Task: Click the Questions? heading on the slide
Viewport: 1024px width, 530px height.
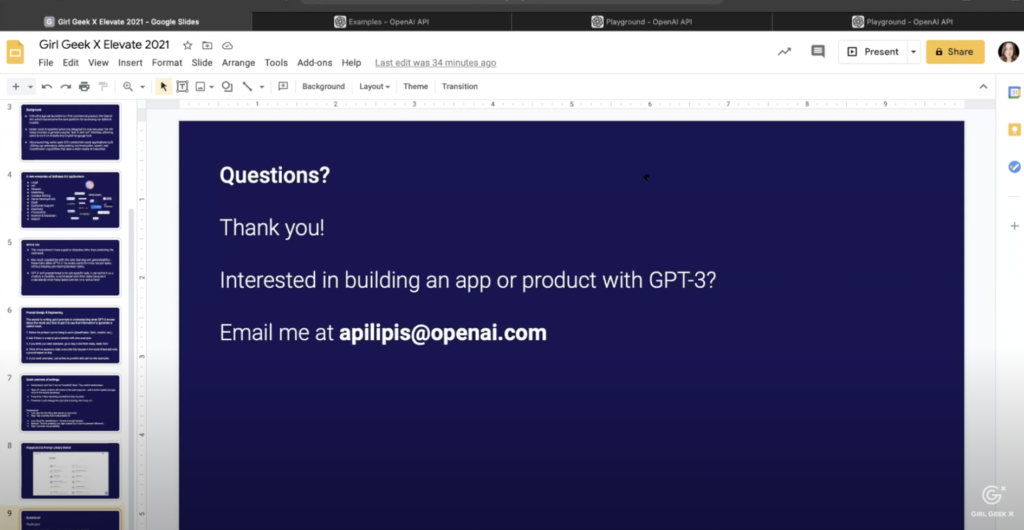Action: click(x=275, y=175)
